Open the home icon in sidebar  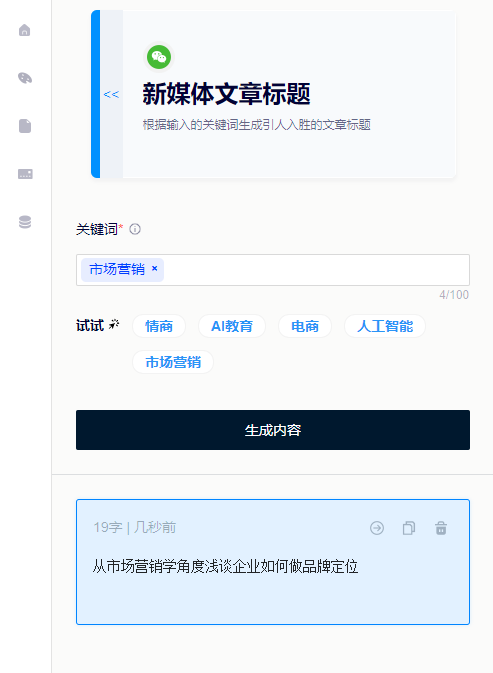[x=24, y=30]
